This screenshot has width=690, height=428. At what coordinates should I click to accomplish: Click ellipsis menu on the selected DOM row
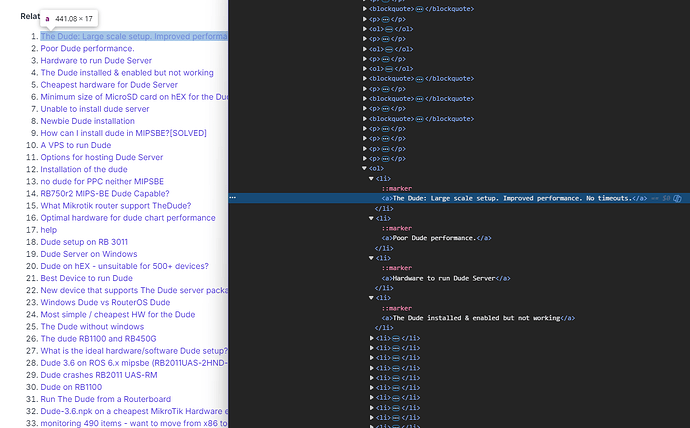point(233,198)
